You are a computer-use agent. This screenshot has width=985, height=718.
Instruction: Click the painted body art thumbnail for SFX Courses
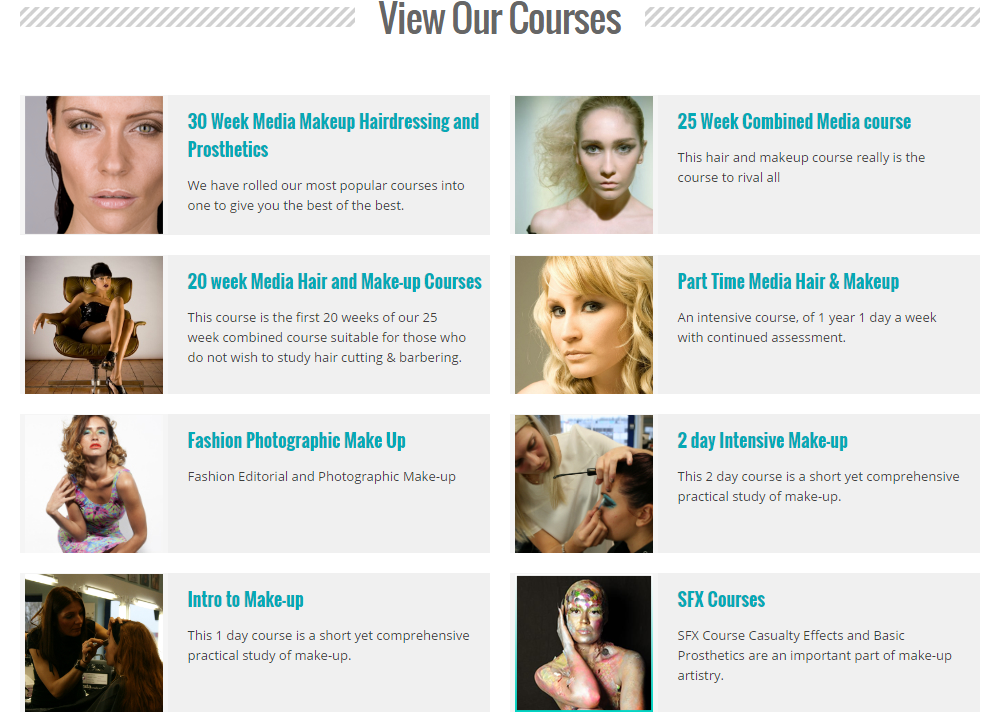pyautogui.click(x=584, y=643)
